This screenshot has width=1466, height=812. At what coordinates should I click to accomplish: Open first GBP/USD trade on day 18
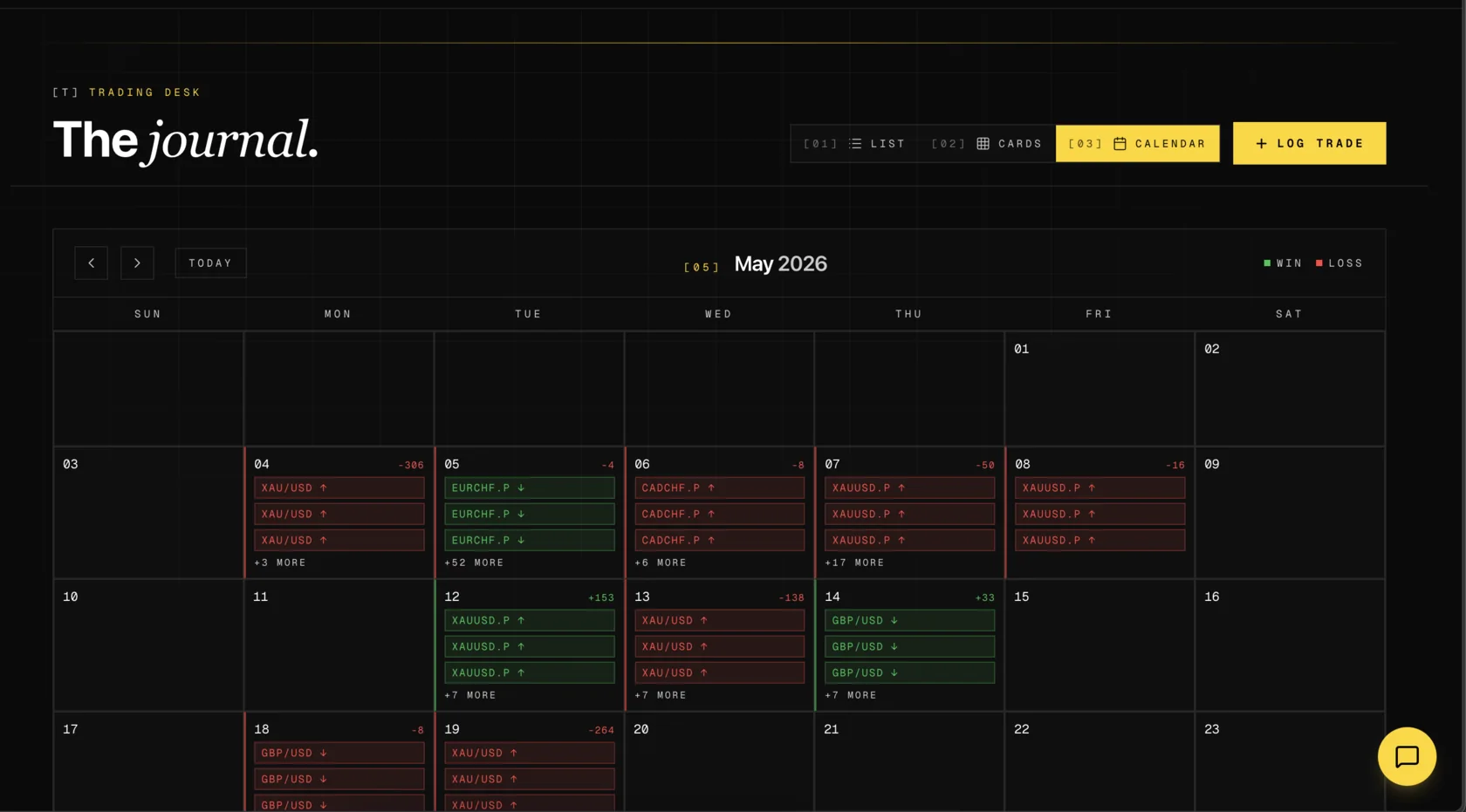tap(339, 754)
